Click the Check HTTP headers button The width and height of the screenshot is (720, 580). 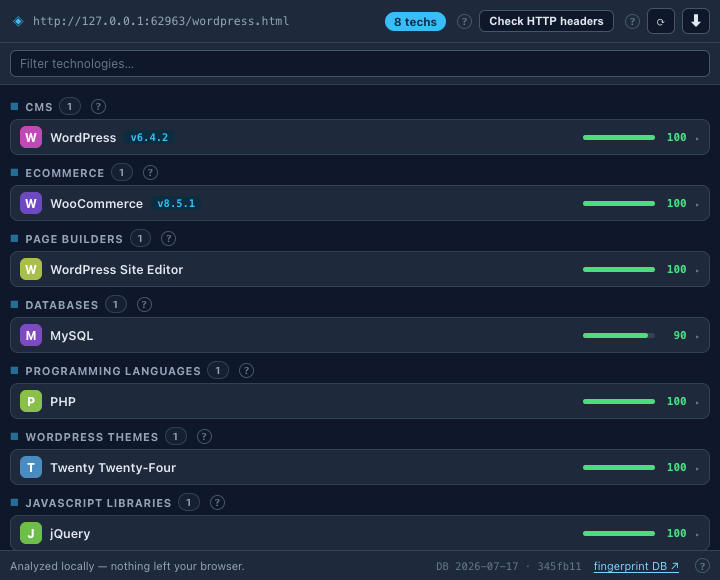(x=546, y=21)
